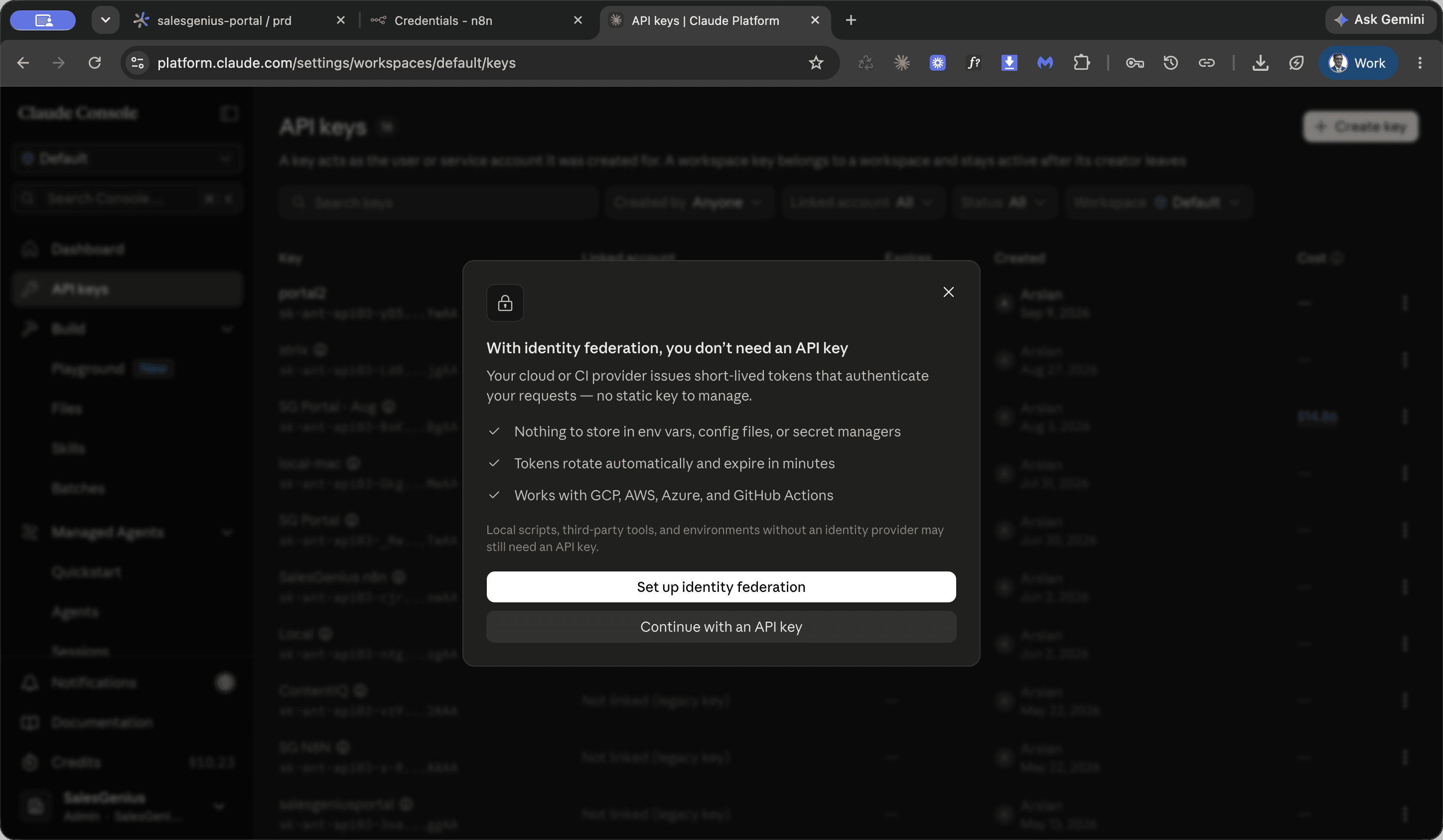Screen dimensions: 1443x840
Task: Reload the current page
Action: click(x=95, y=63)
